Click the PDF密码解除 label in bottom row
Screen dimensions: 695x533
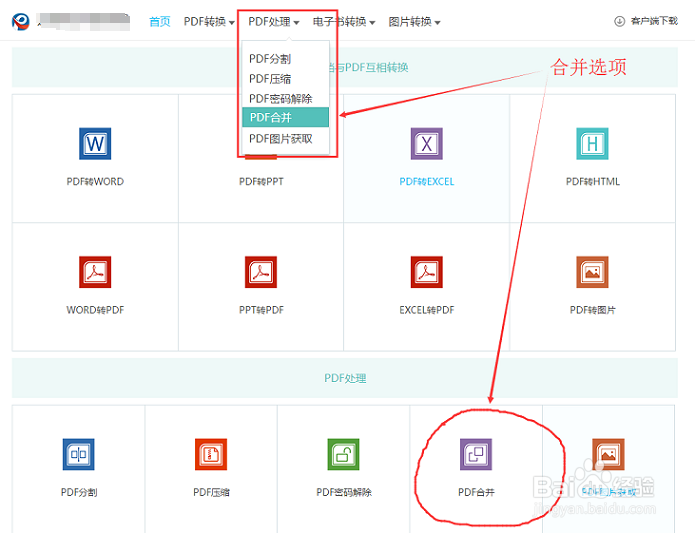(344, 492)
